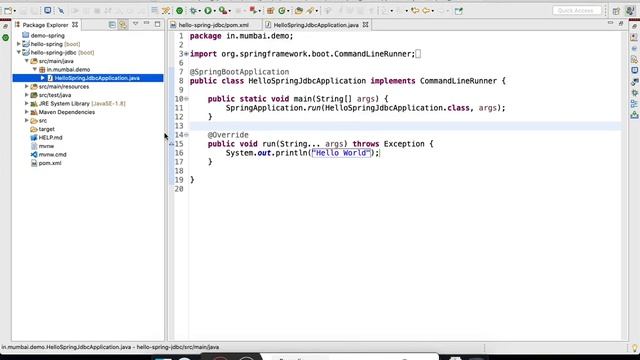The image size is (640, 360).
Task: Expand the src/test/java folder
Action: pos(27,95)
